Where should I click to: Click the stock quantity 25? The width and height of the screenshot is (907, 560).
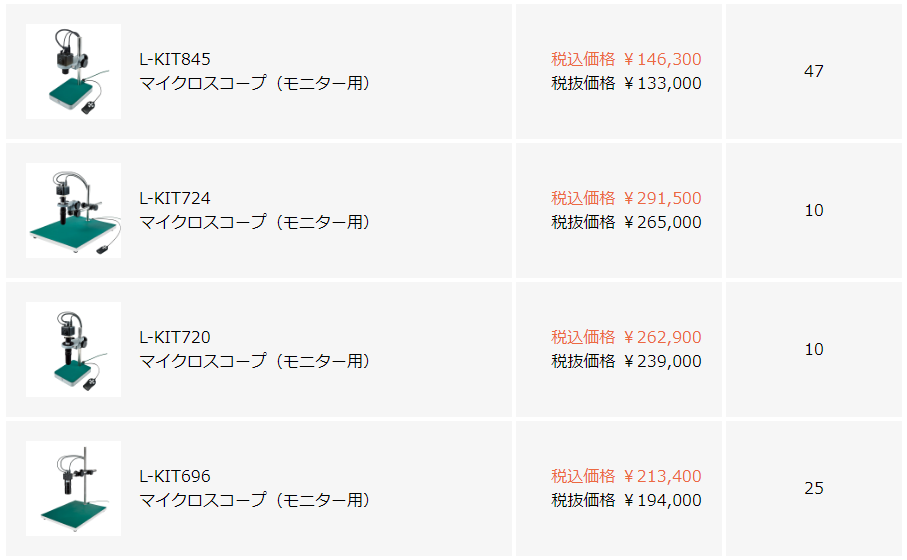coord(814,488)
